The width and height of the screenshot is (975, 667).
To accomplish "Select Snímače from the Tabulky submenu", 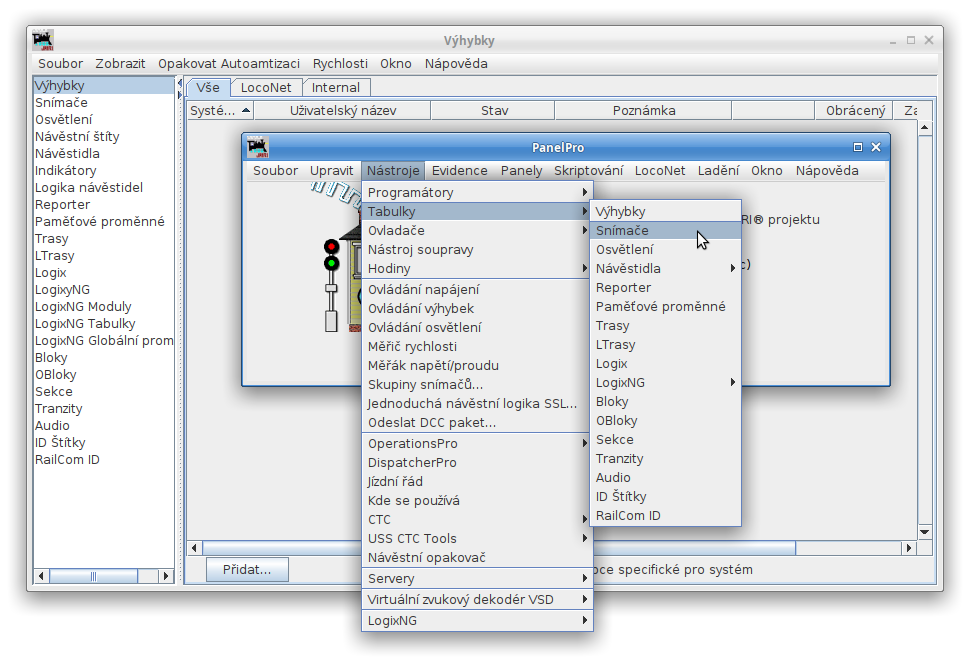I will (622, 231).
